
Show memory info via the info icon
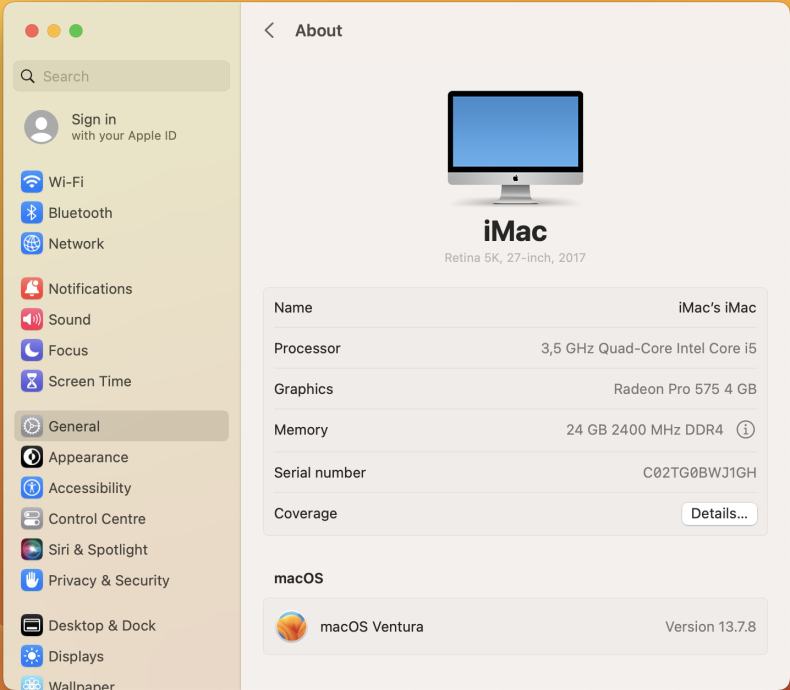(x=745, y=430)
